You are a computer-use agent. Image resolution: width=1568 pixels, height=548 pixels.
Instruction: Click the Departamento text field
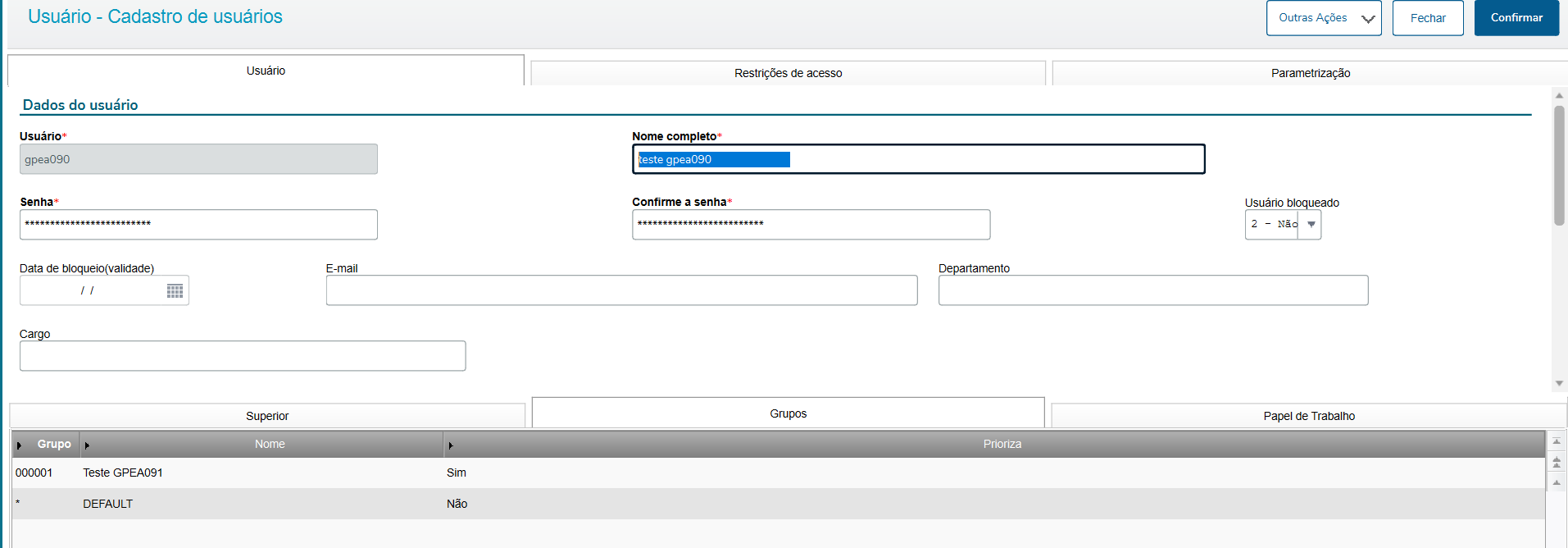pos(1152,290)
